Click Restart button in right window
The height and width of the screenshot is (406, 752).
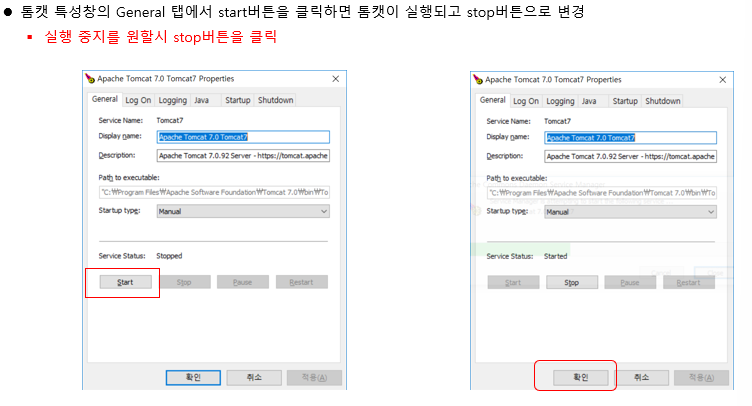click(689, 283)
